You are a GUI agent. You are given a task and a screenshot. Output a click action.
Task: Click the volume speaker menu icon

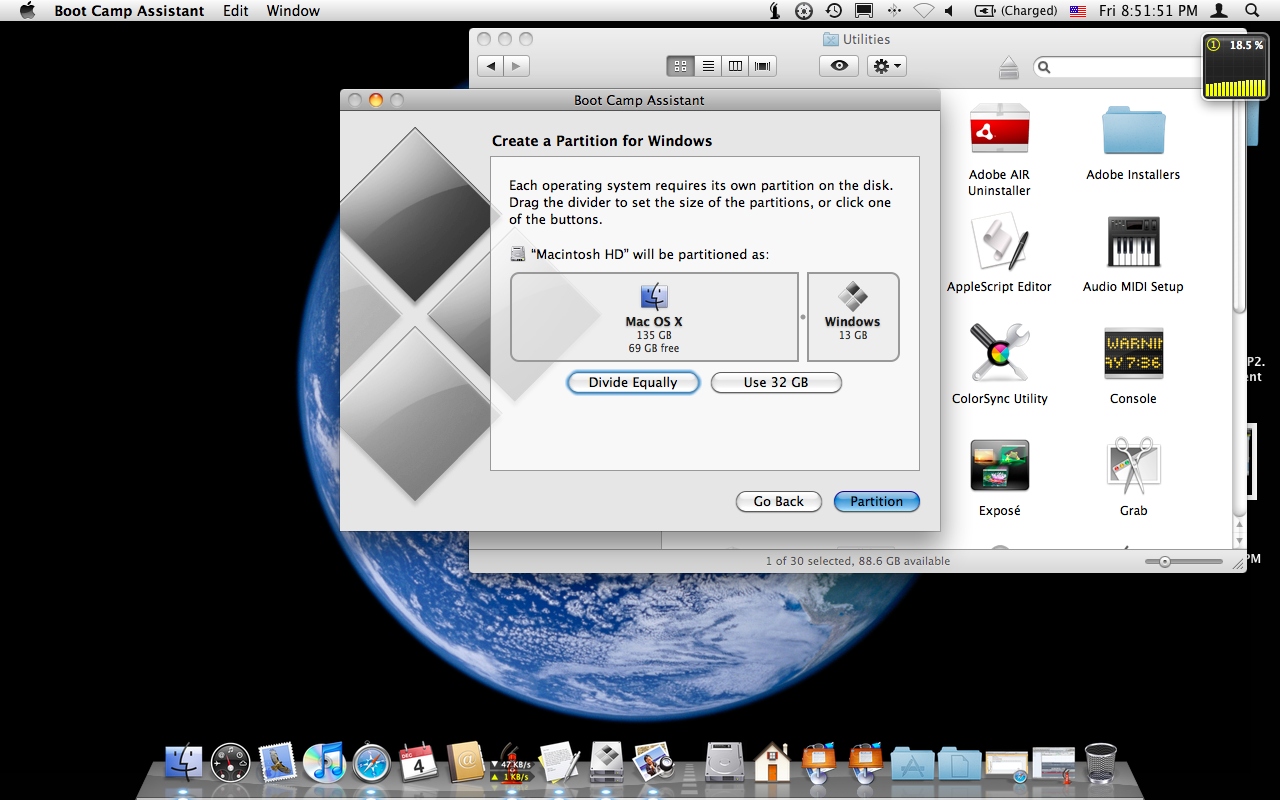point(948,11)
